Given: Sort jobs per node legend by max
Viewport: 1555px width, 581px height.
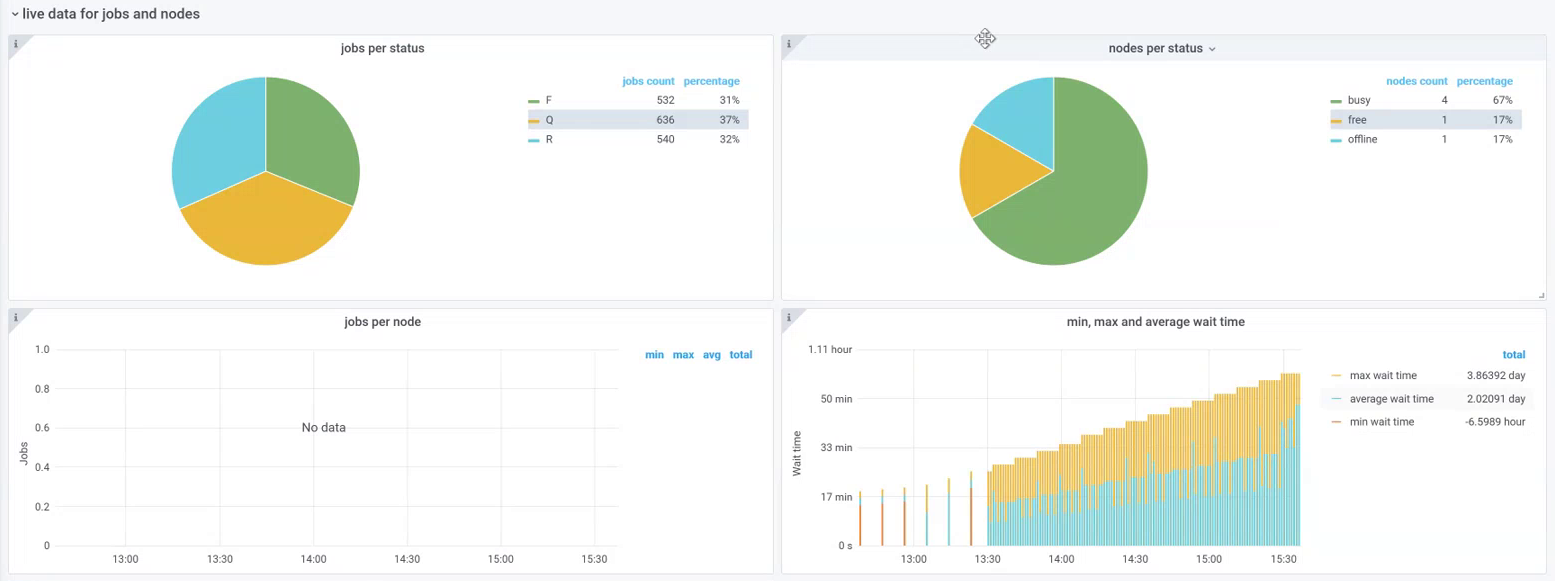Looking at the screenshot, I should point(683,354).
